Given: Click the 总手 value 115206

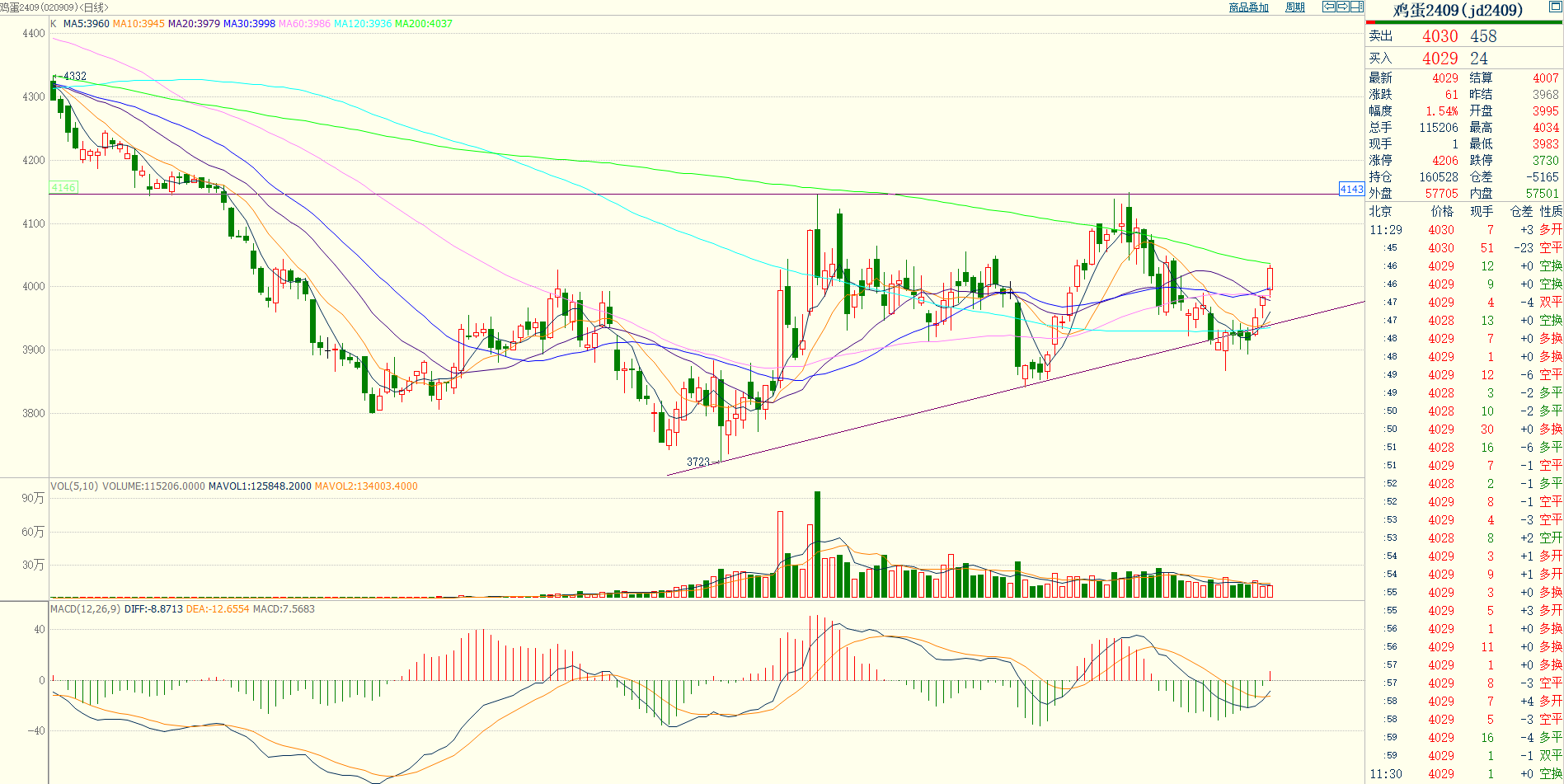Looking at the screenshot, I should click(1439, 128).
